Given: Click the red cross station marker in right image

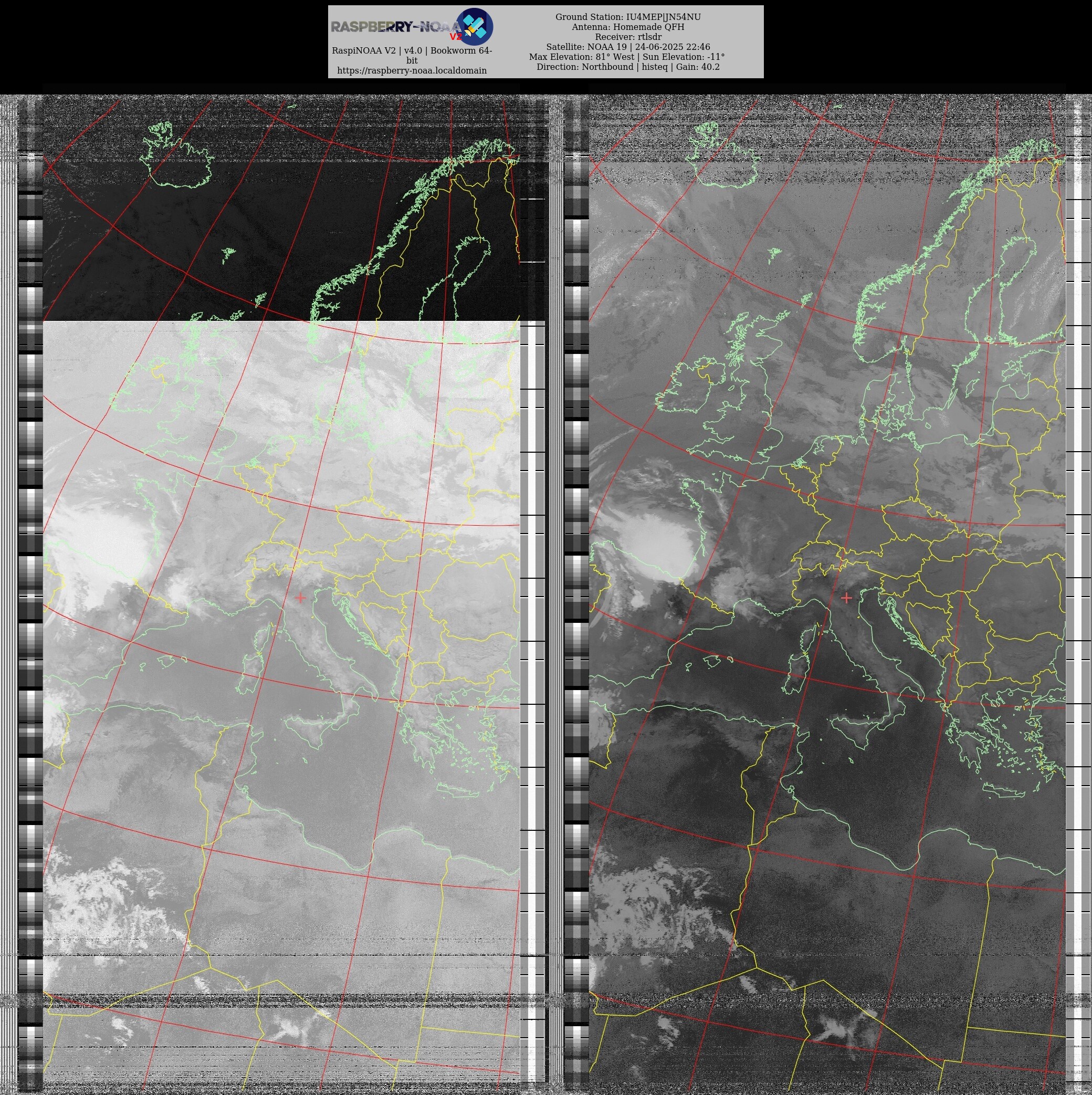Looking at the screenshot, I should (x=847, y=597).
